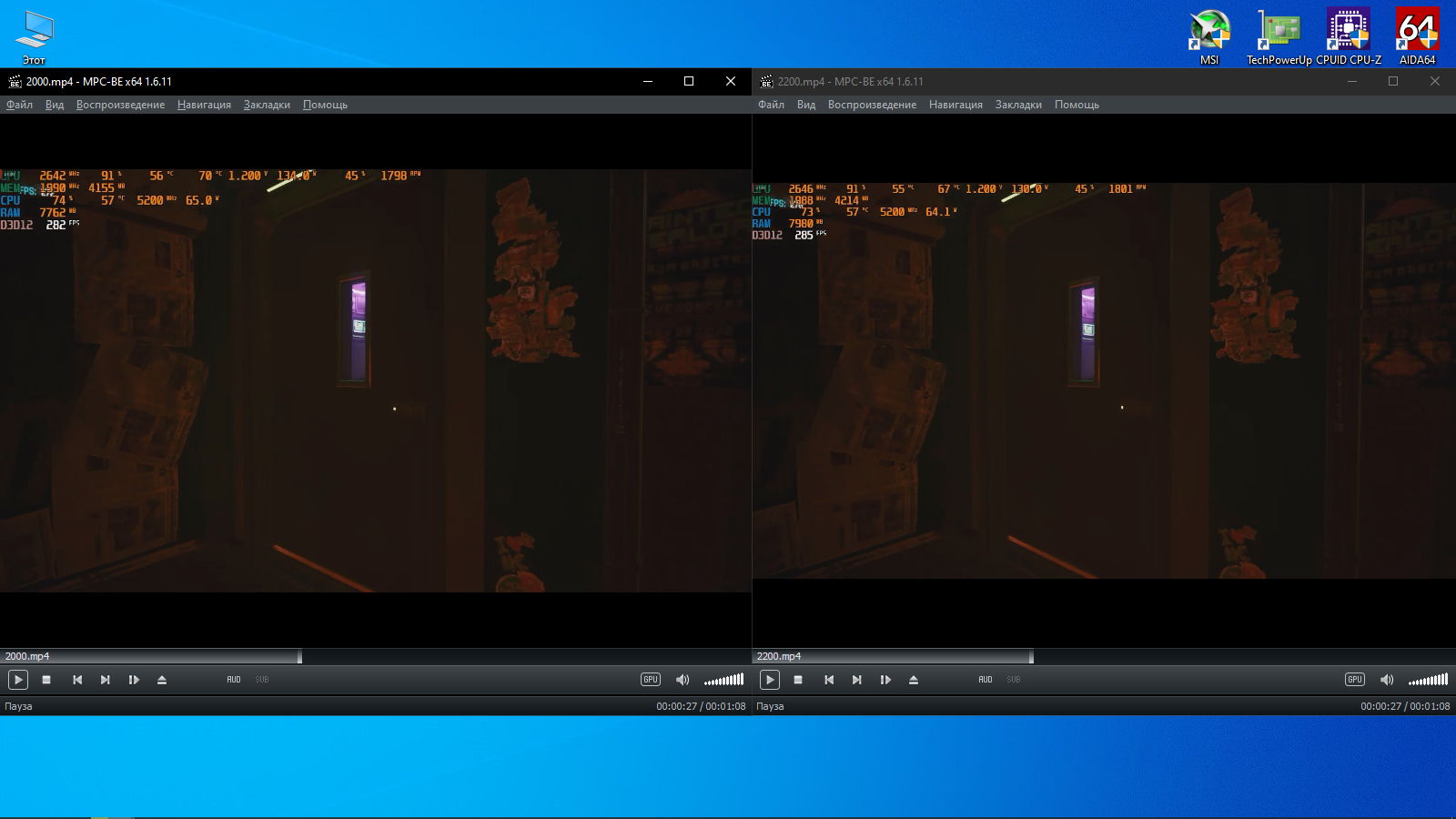Screen dimensions: 1456x819
Task: Mute the audio in 2200.mp4 player
Action: tap(1387, 680)
